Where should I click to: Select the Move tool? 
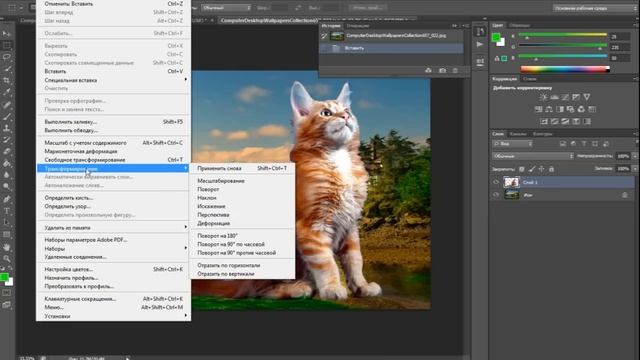[x=7, y=33]
